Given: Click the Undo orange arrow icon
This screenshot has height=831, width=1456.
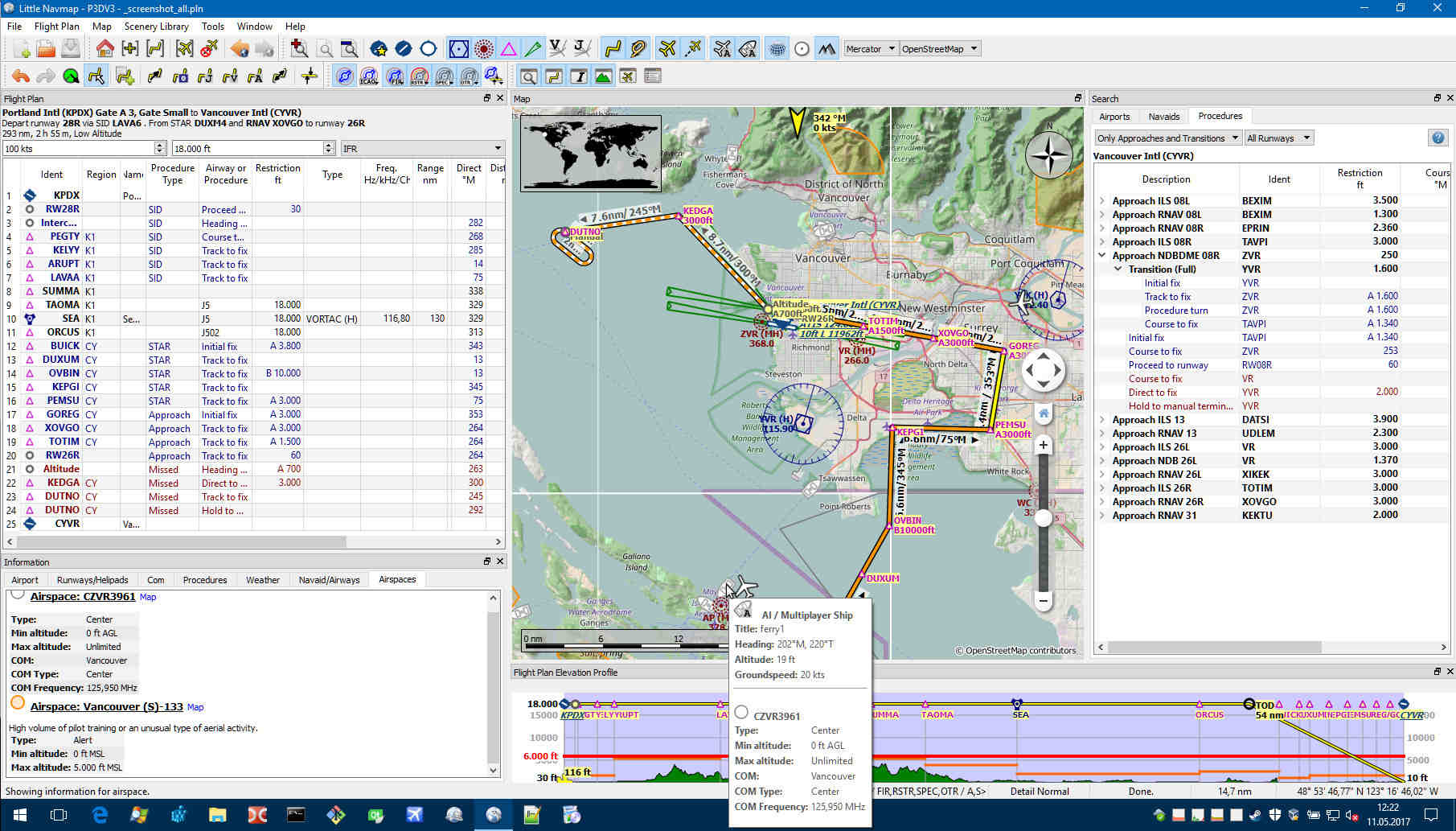Looking at the screenshot, I should point(21,76).
